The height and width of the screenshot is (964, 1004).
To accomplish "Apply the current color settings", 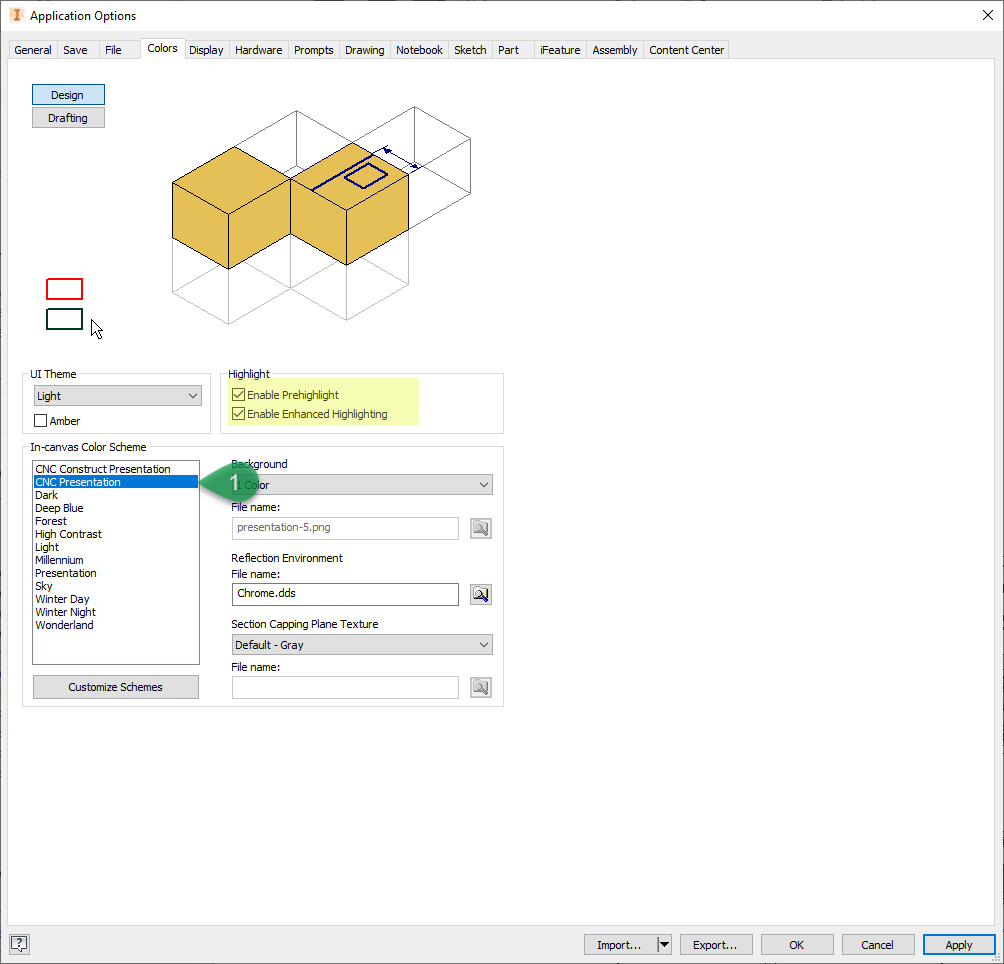I will point(958,944).
